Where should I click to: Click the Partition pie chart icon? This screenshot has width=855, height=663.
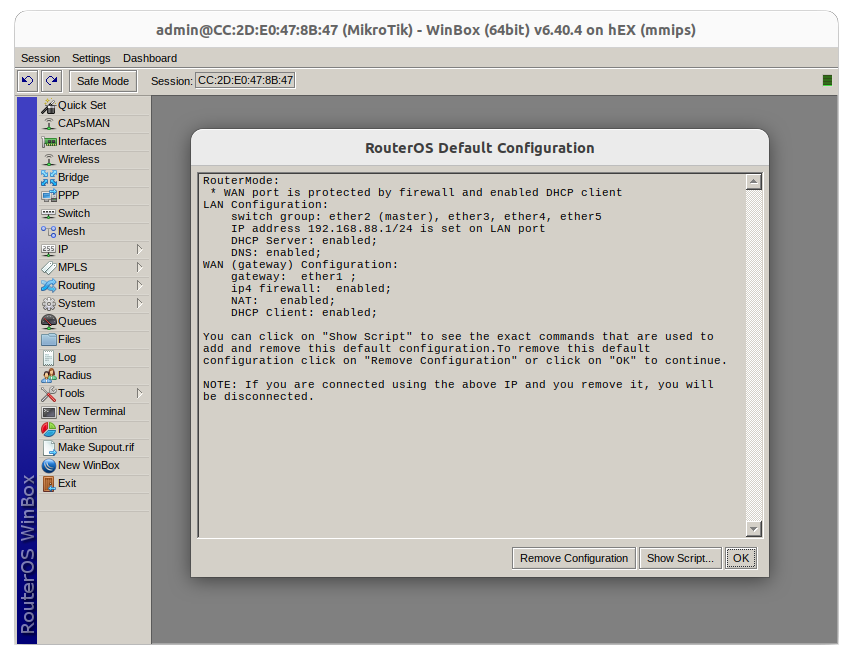[49, 430]
